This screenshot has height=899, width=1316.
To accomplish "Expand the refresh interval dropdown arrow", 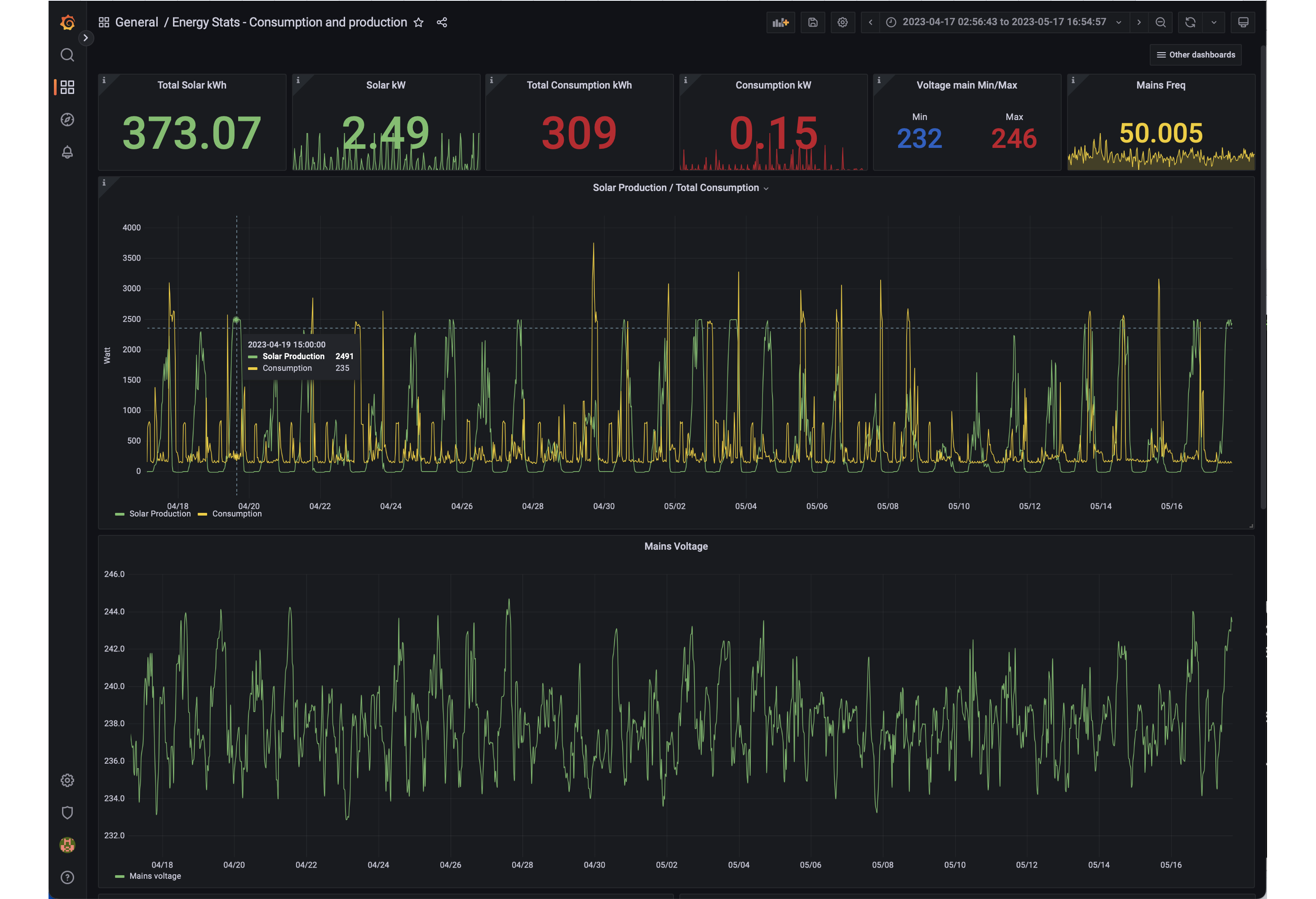I will 1214,22.
